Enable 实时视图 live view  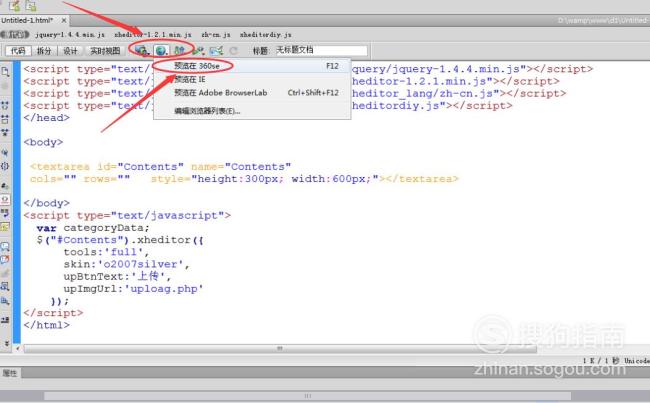click(105, 51)
